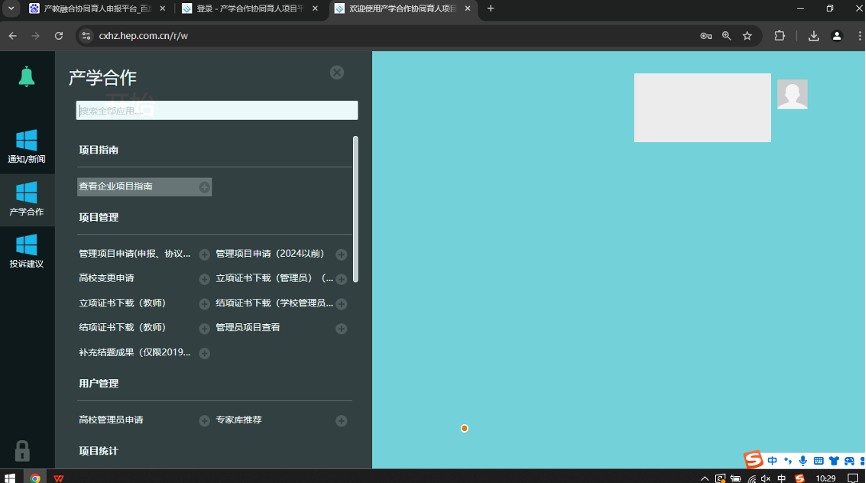Click the plus icon beside 高校变更申请
The image size is (866, 483).
204,279
